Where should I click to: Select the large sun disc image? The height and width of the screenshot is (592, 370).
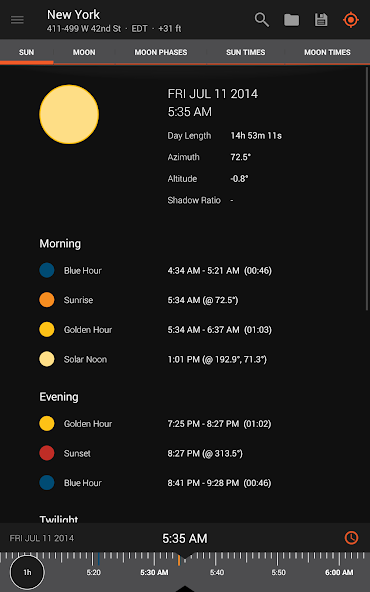[69, 114]
